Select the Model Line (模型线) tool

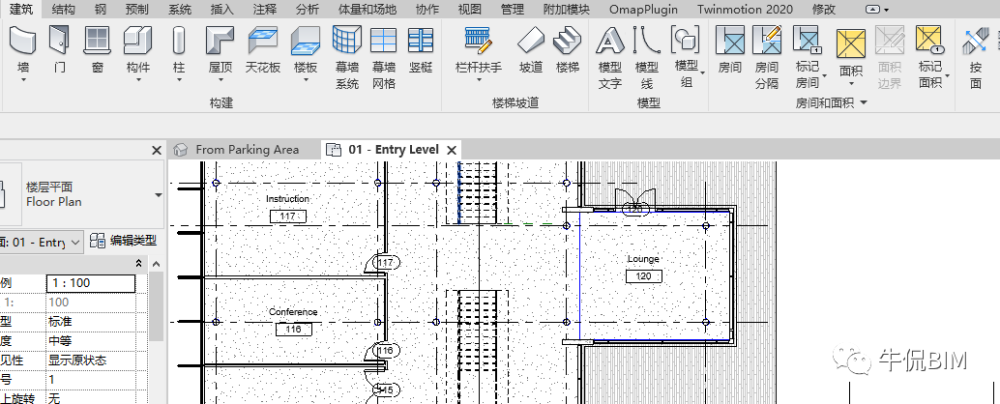(647, 57)
